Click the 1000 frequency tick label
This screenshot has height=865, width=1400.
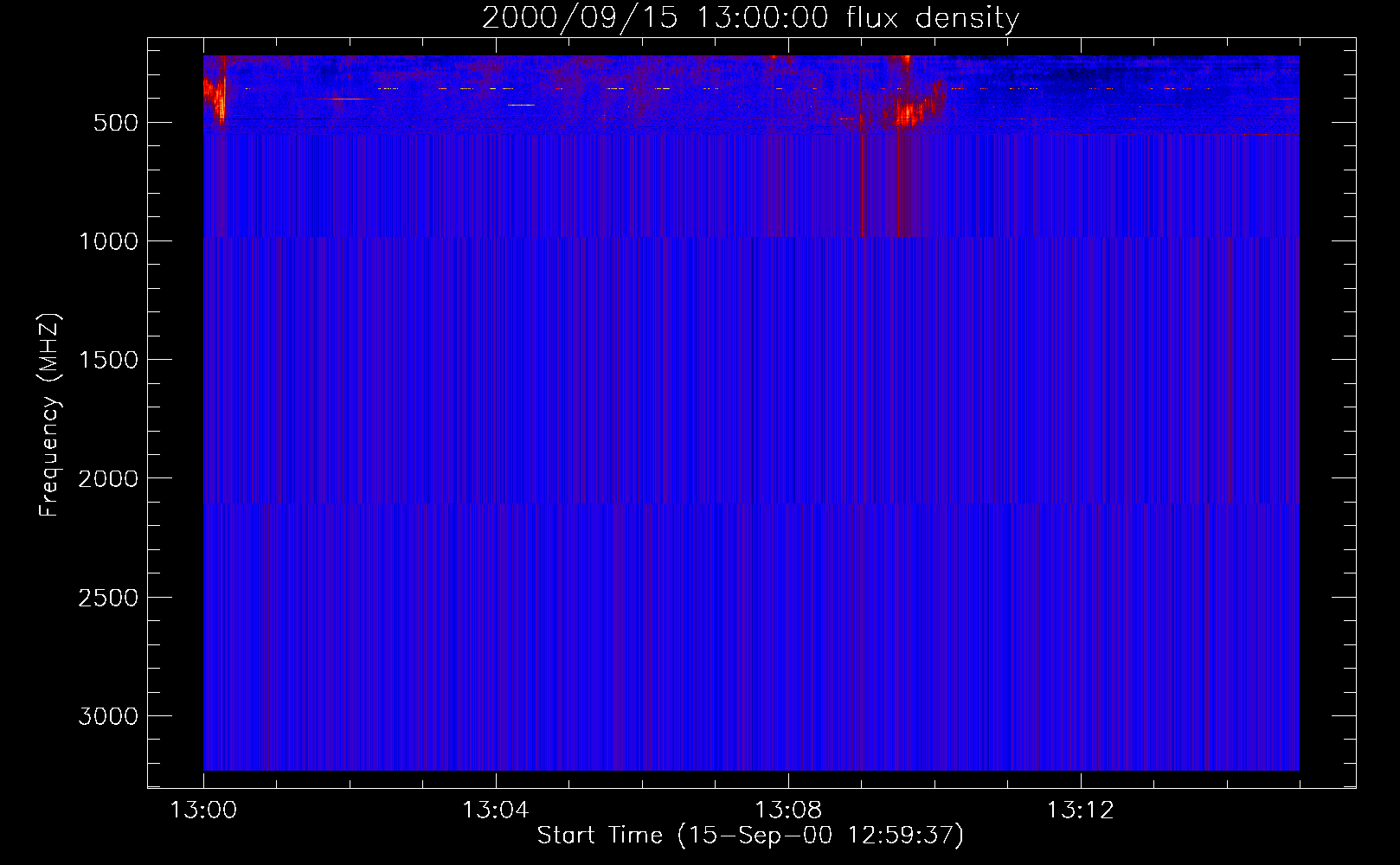(108, 241)
